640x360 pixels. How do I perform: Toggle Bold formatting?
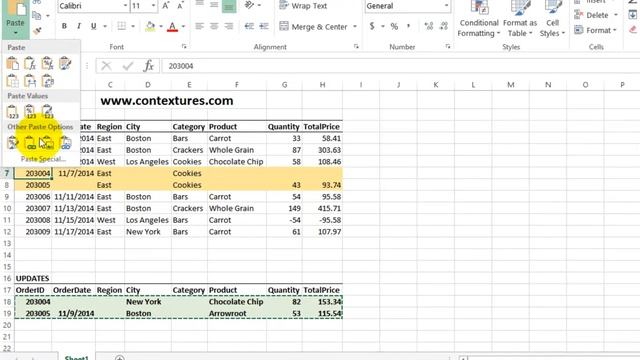coord(64,27)
